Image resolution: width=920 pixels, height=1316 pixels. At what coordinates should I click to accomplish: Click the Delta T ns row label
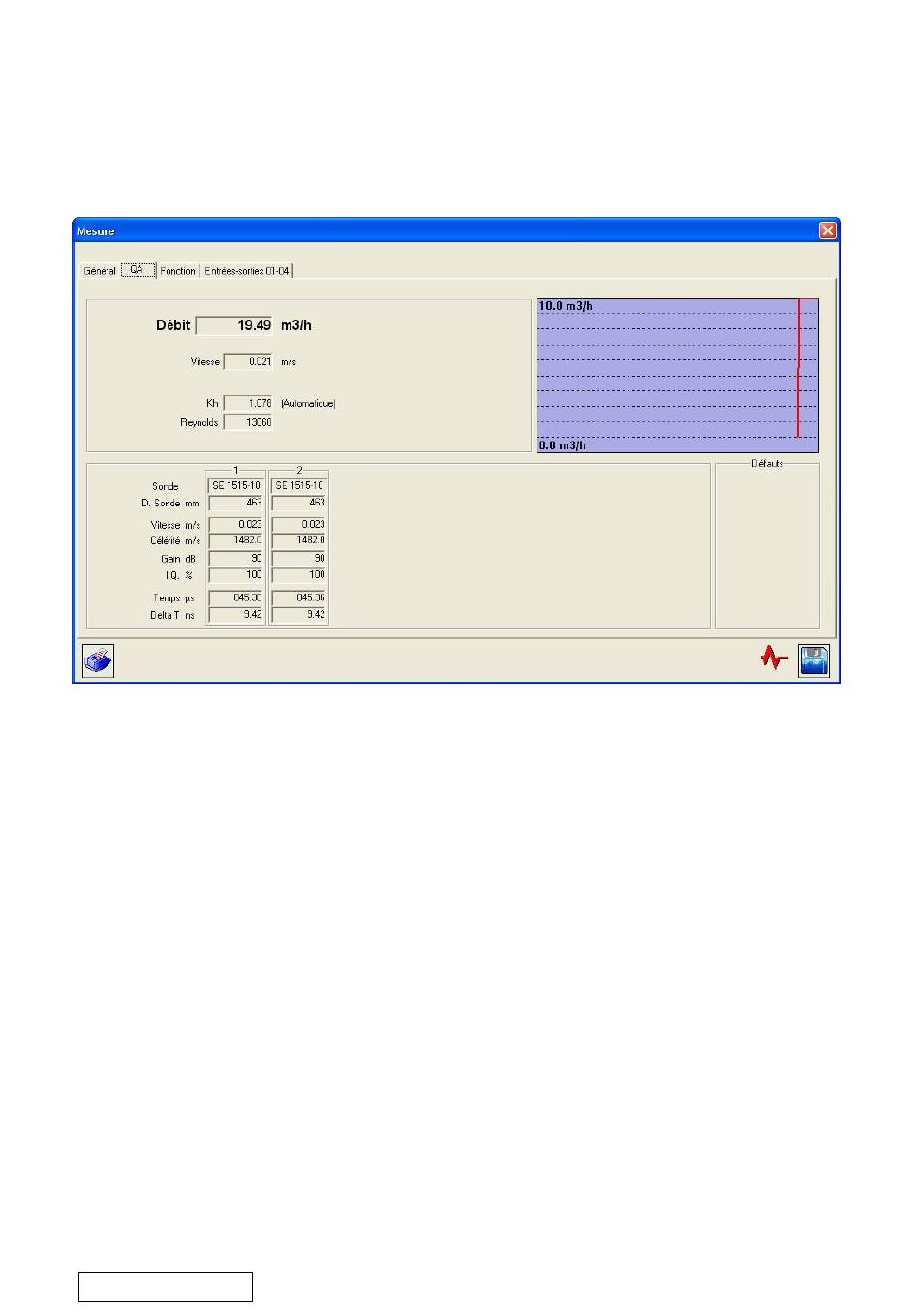click(172, 616)
